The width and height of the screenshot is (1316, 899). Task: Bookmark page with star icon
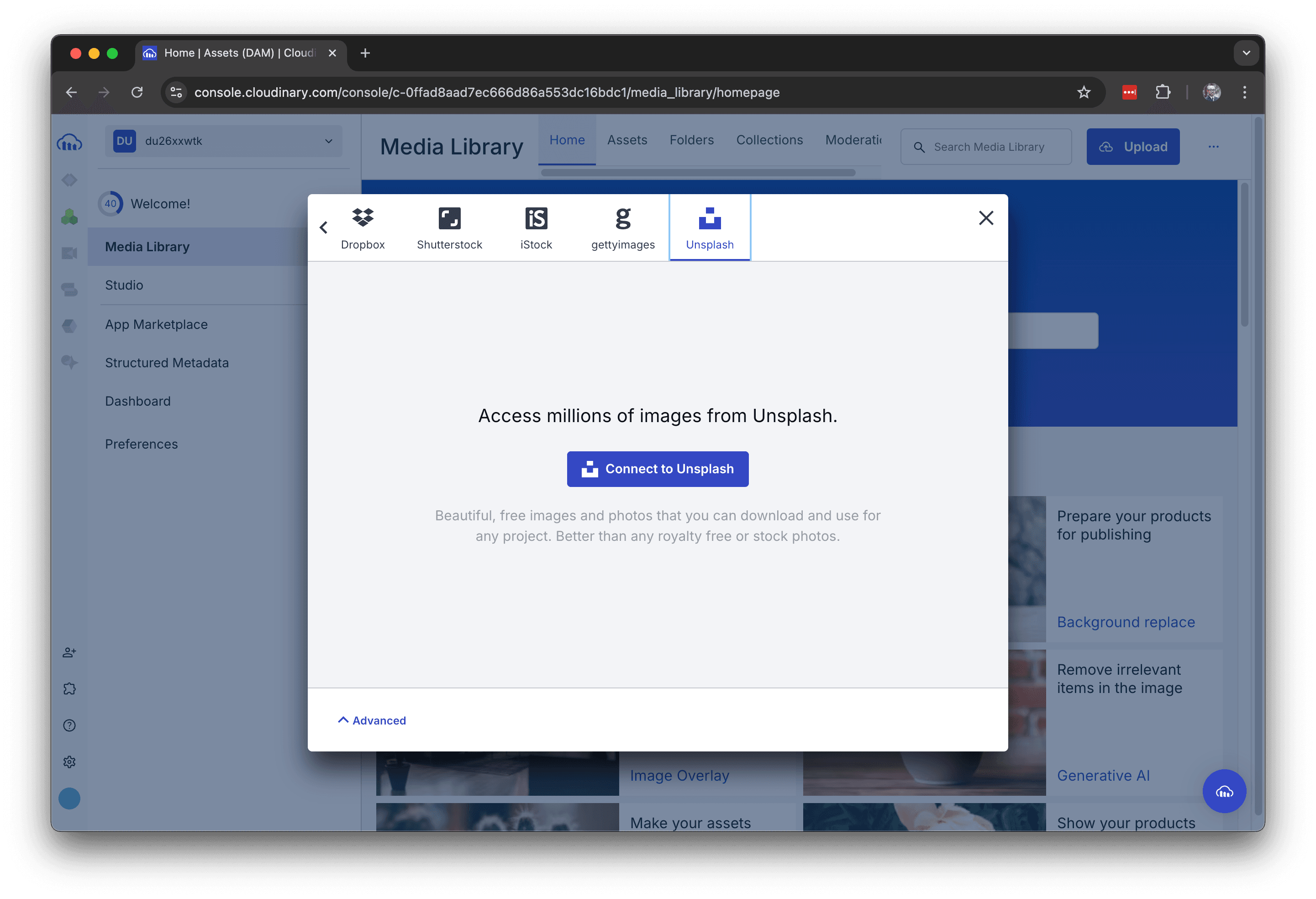coord(1083,92)
